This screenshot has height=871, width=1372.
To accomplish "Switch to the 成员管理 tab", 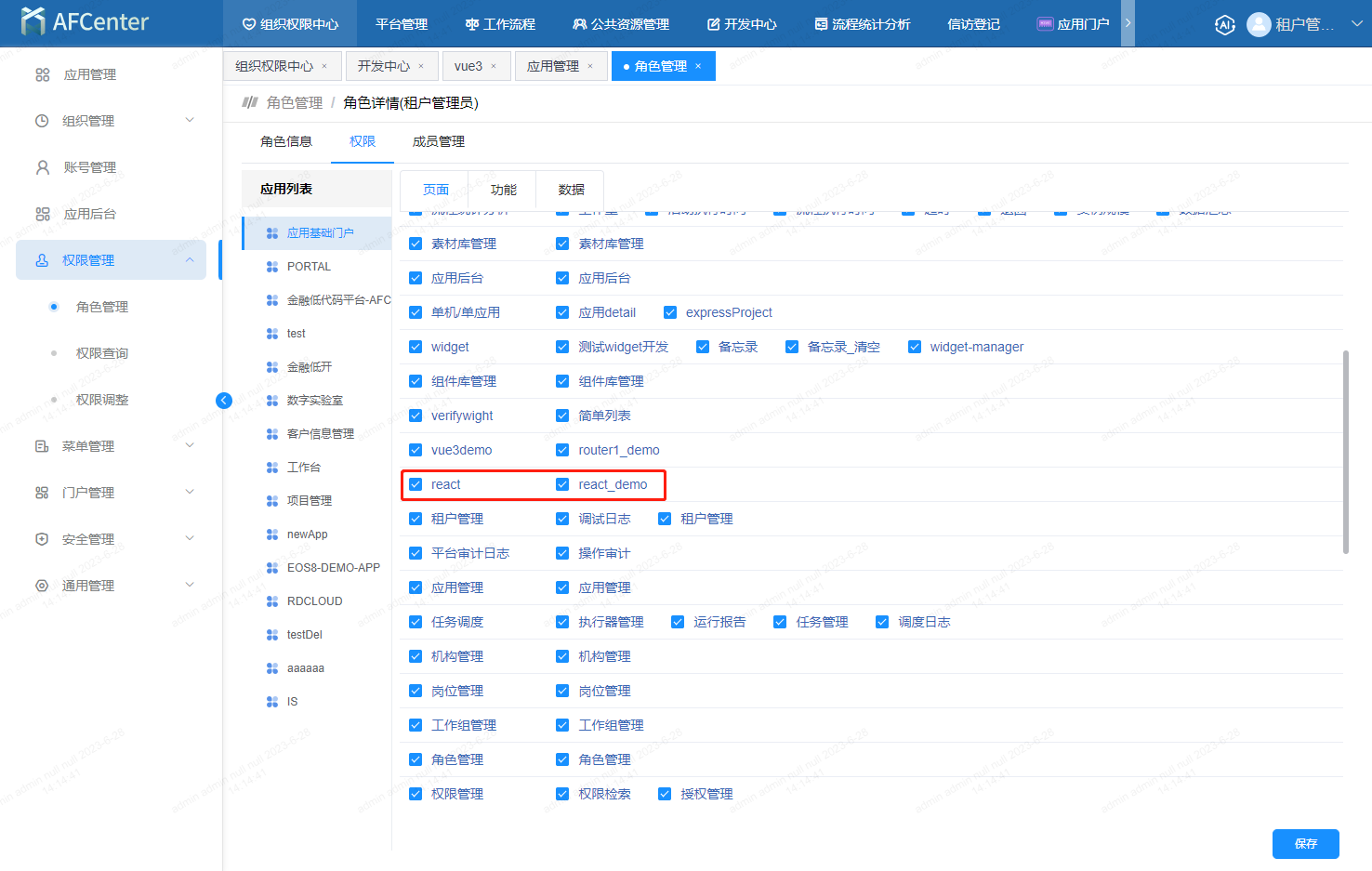I will [x=438, y=141].
